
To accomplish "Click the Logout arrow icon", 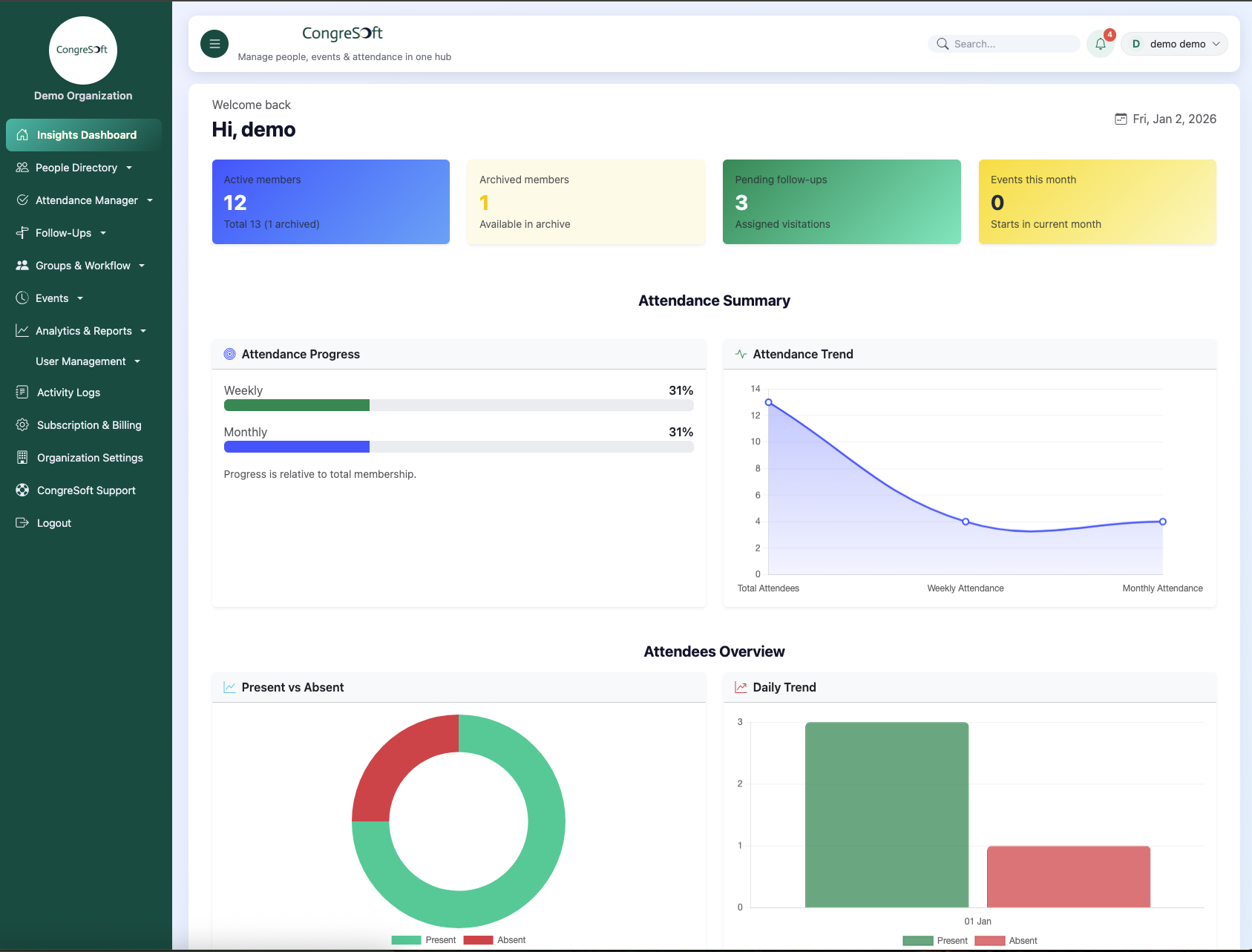I will pyautogui.click(x=22, y=523).
